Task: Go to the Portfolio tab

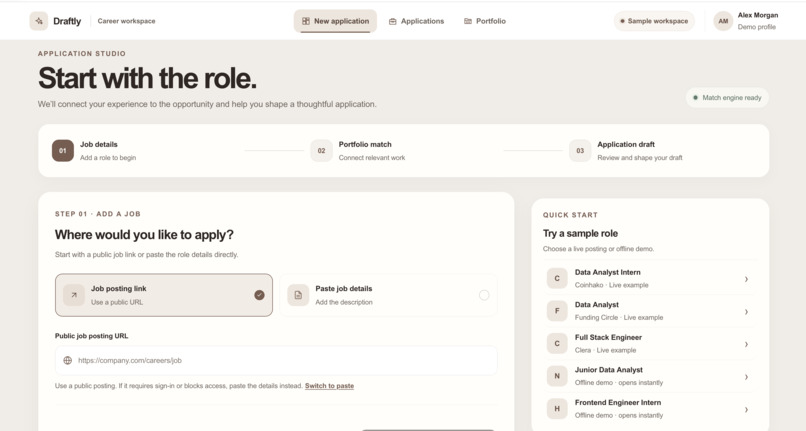Action: pos(485,21)
